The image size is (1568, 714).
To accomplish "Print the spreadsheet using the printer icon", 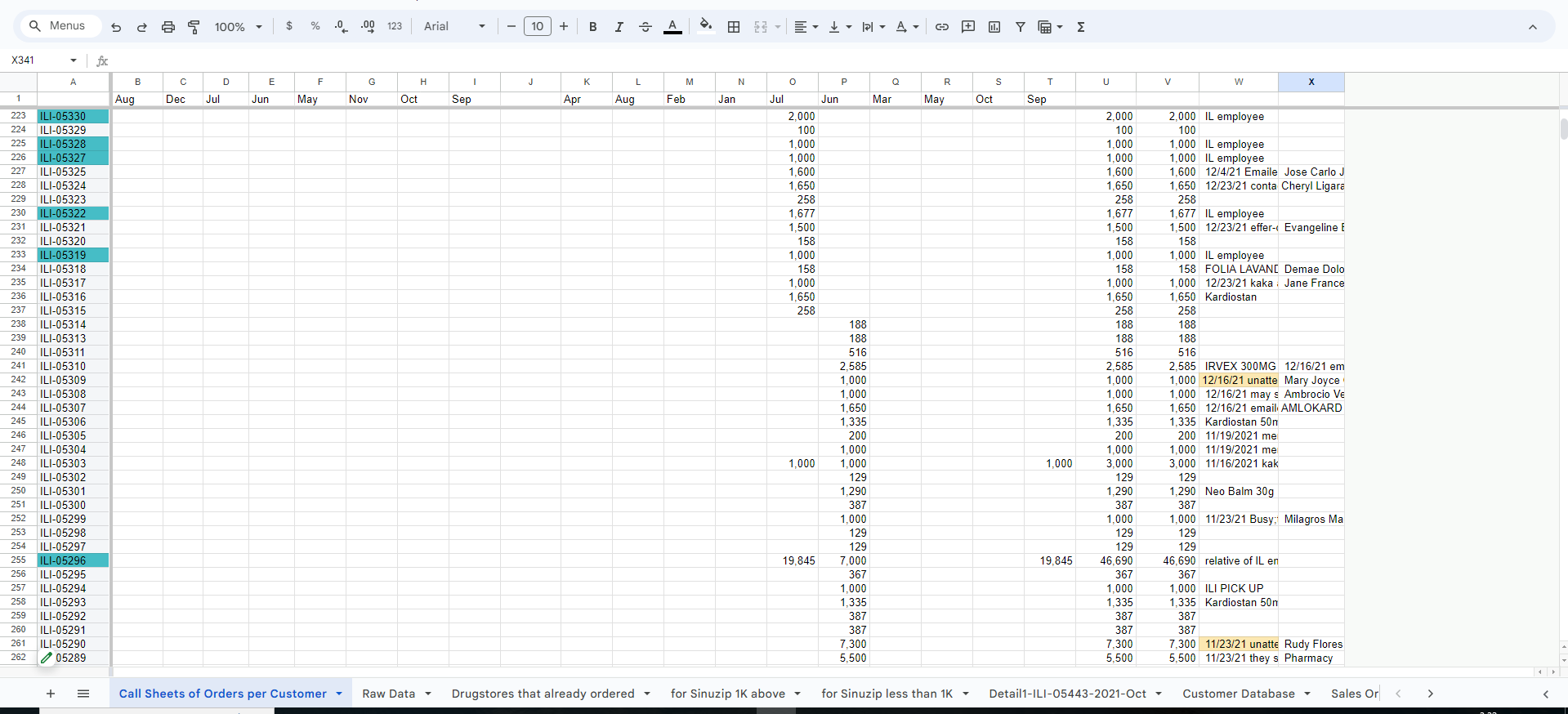I will pos(168,27).
